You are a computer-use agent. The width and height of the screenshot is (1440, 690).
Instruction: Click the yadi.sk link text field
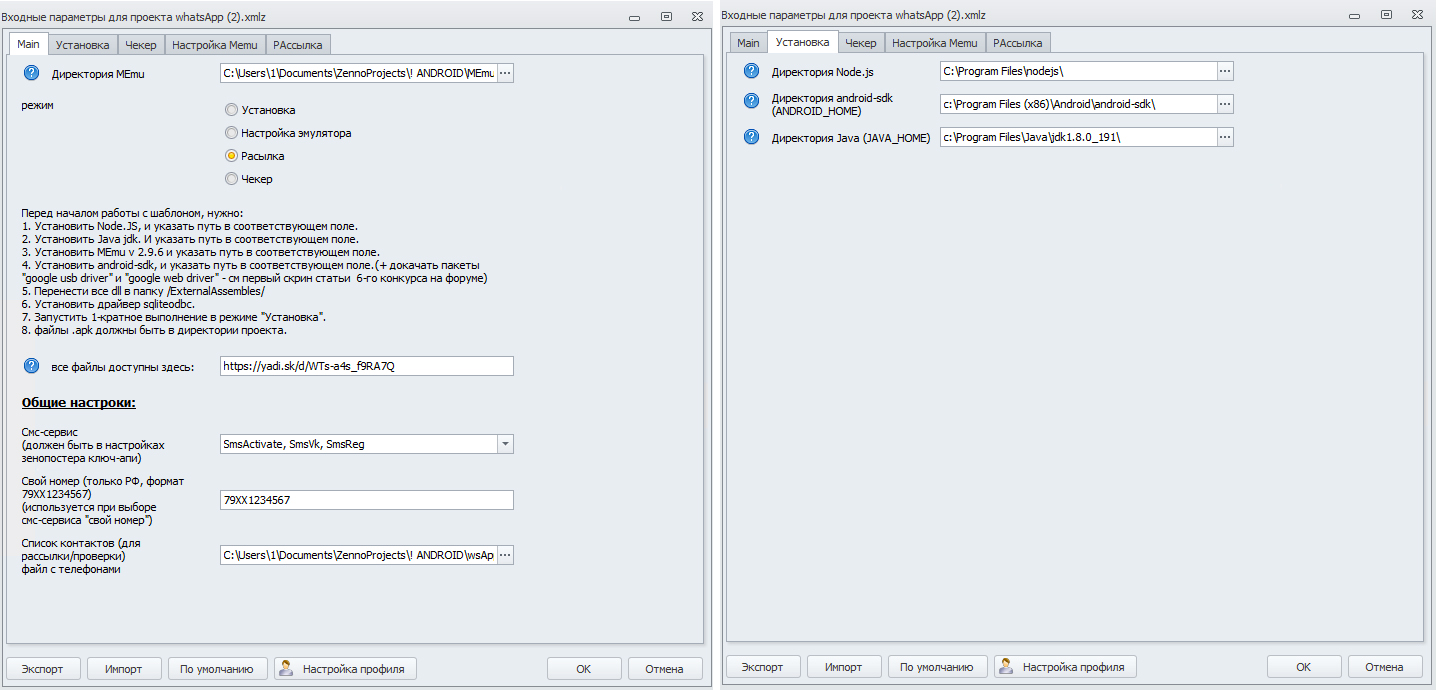point(366,366)
